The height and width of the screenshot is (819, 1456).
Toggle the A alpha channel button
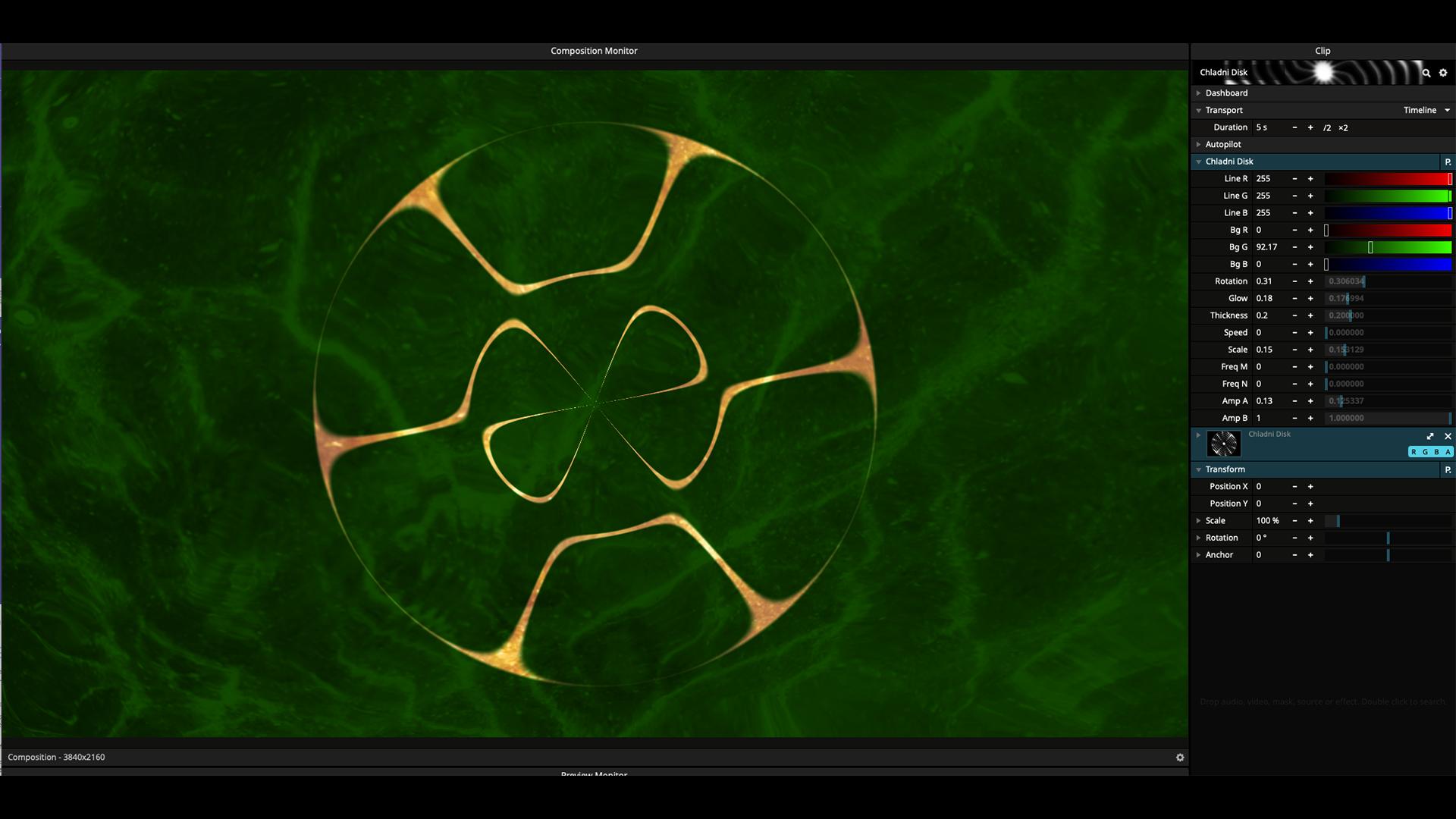(x=1448, y=452)
